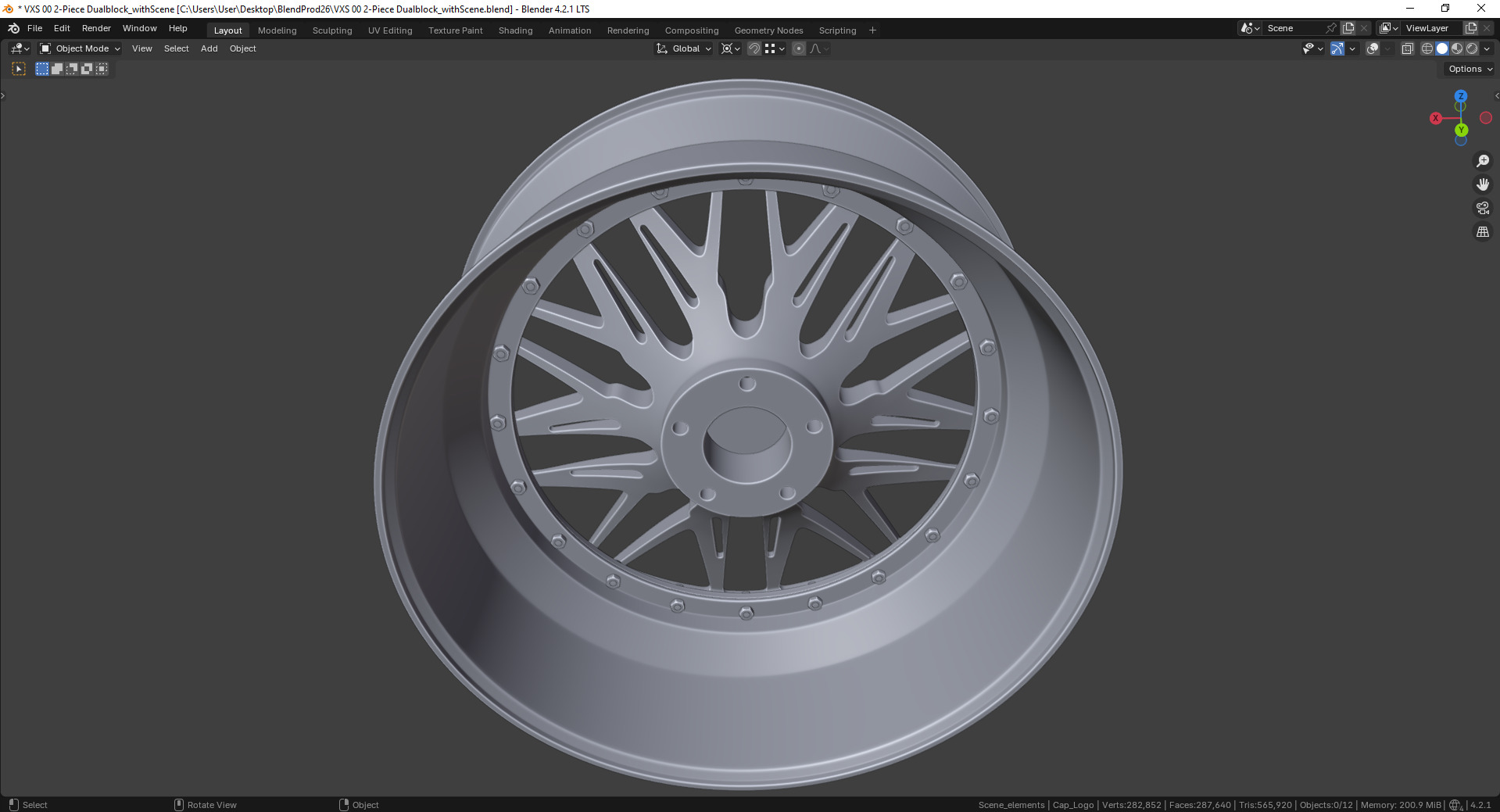Click the Blender logo menu icon
Image resolution: width=1500 pixels, height=812 pixels.
[13, 28]
